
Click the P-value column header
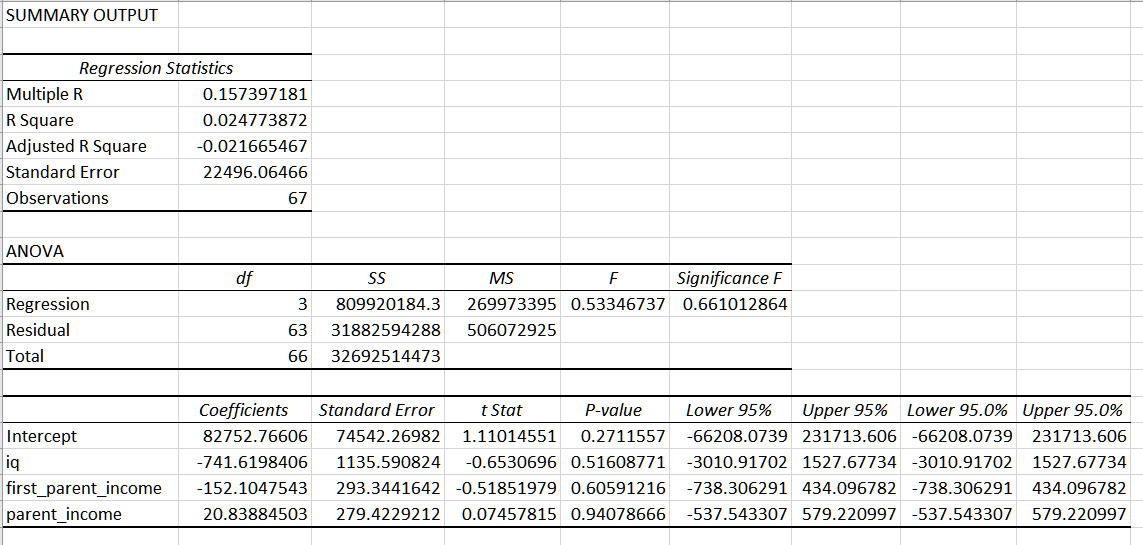coord(614,410)
